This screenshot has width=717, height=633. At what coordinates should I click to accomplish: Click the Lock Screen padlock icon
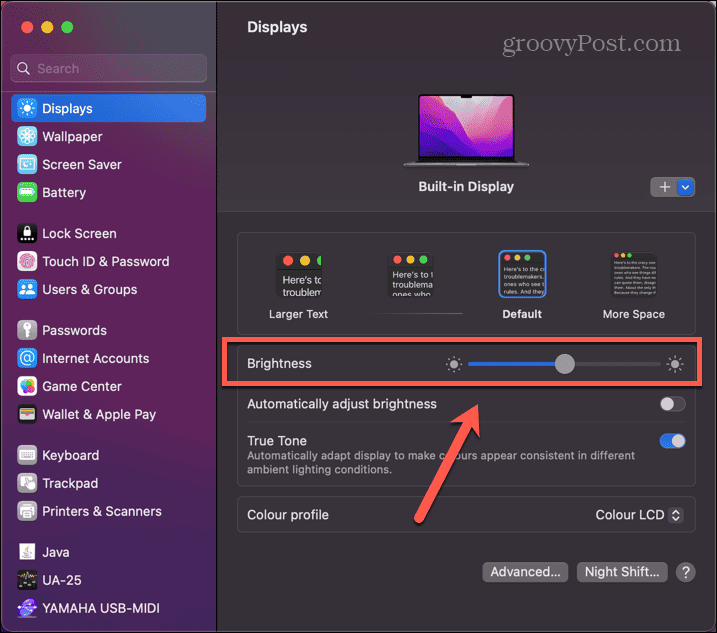(27, 233)
